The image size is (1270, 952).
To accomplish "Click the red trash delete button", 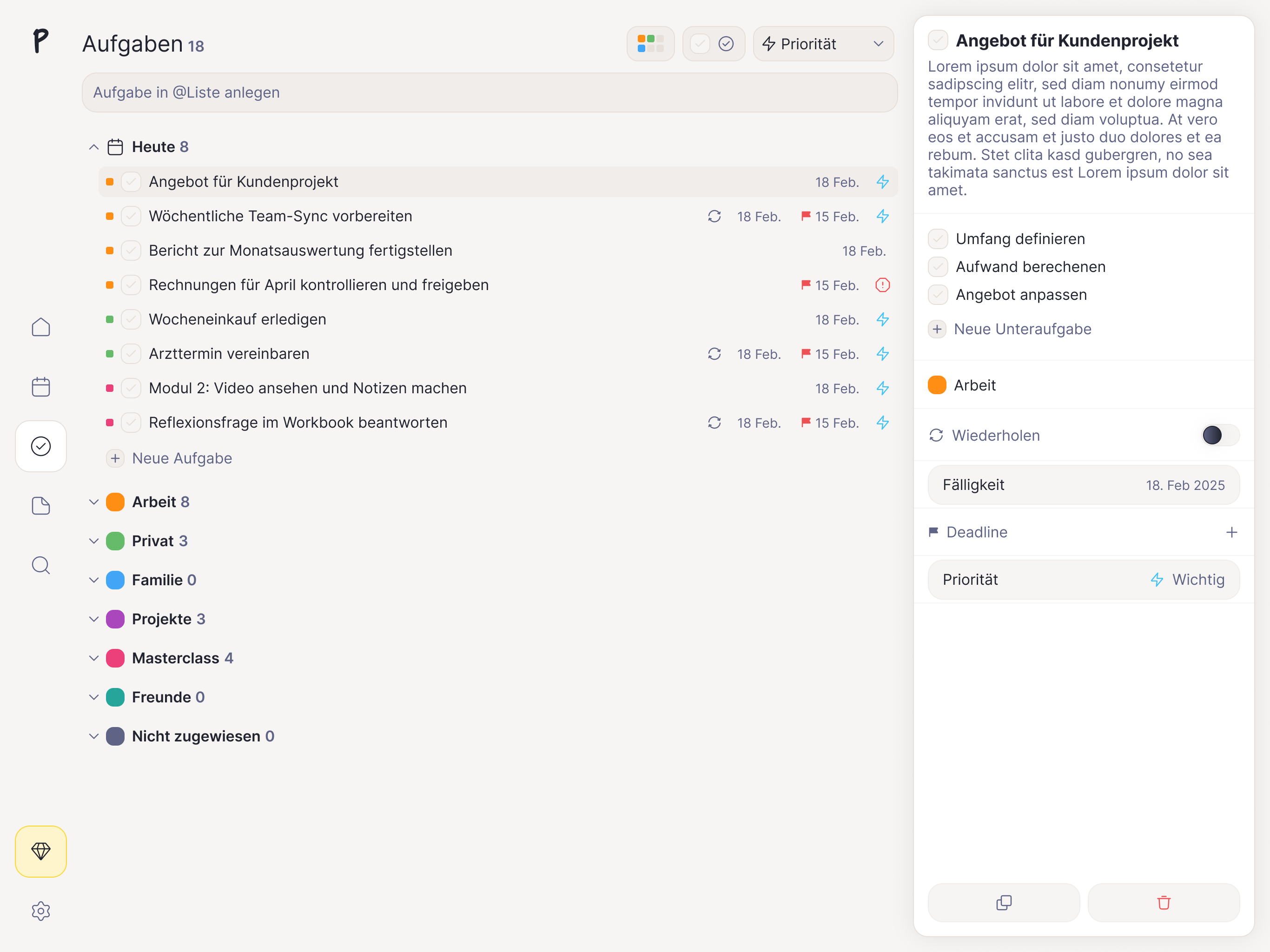I will [x=1164, y=903].
